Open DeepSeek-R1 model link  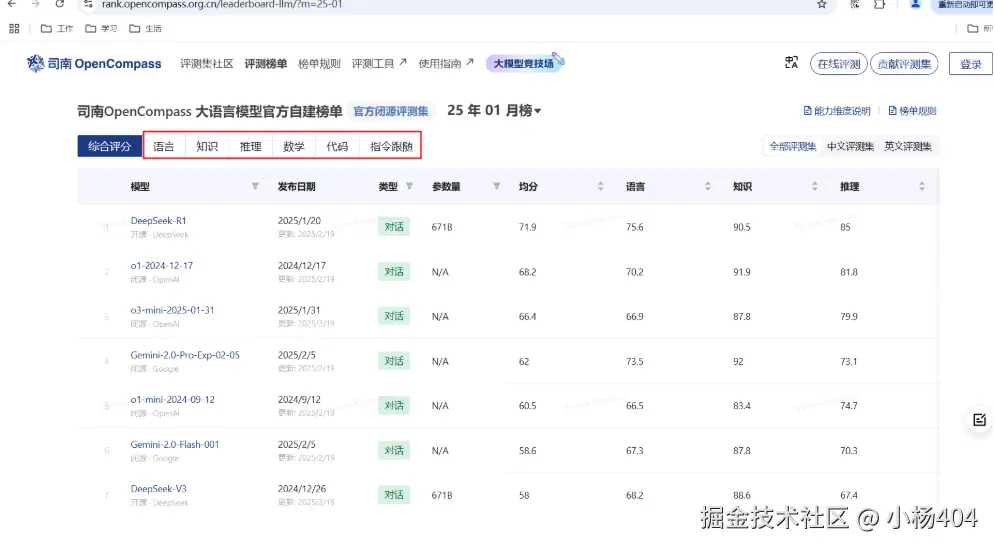pos(159,220)
